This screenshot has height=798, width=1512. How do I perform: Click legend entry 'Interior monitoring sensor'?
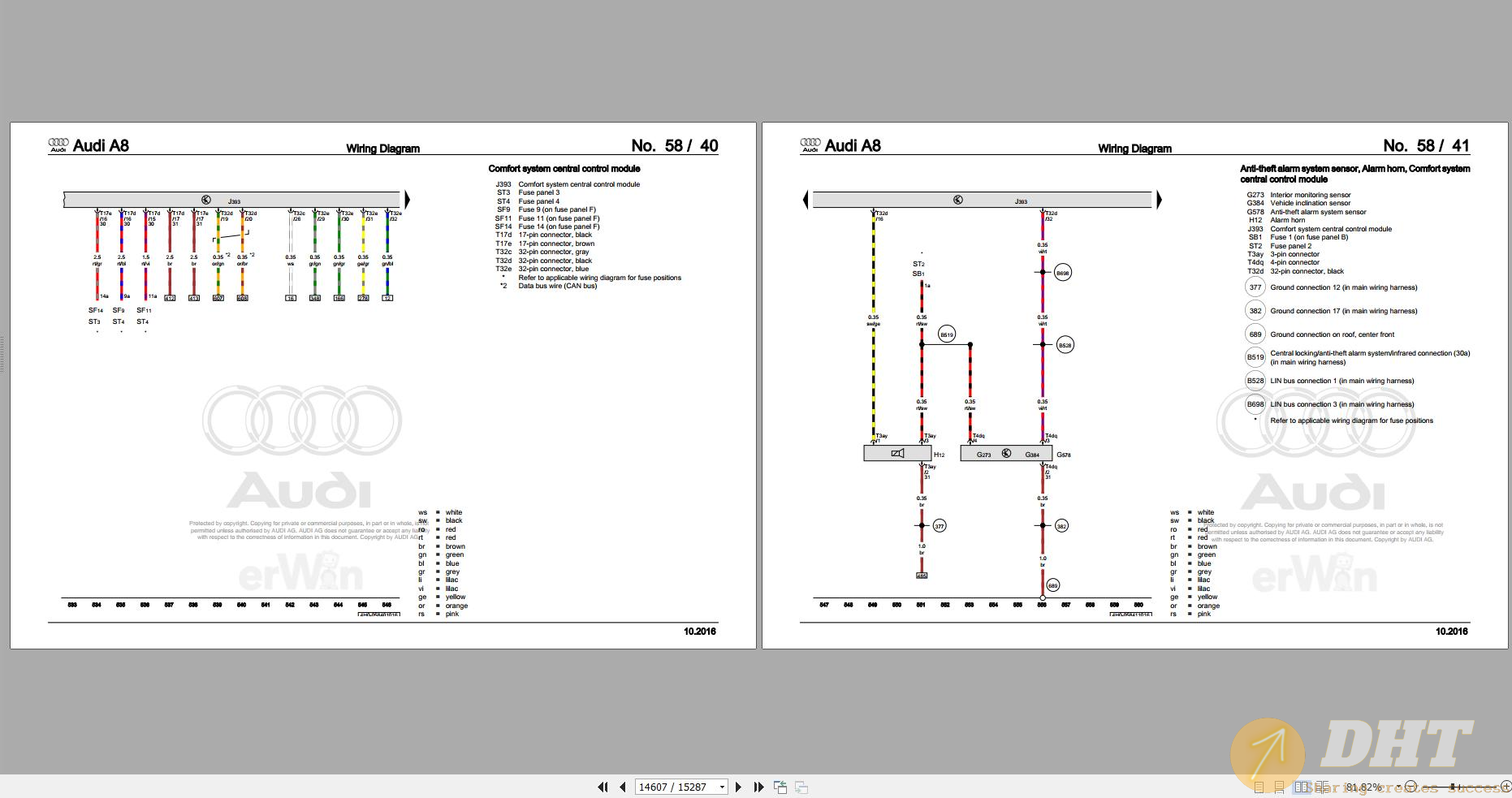(1311, 195)
